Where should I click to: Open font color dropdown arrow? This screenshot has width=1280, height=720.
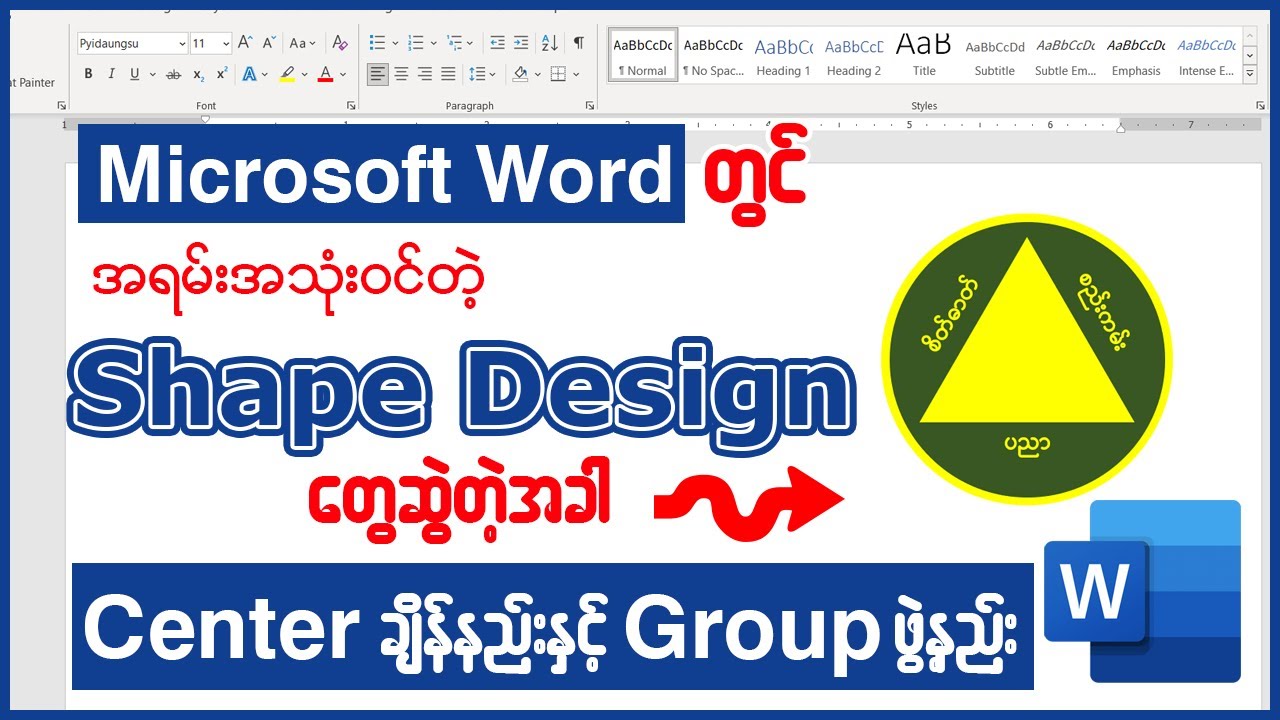click(342, 74)
